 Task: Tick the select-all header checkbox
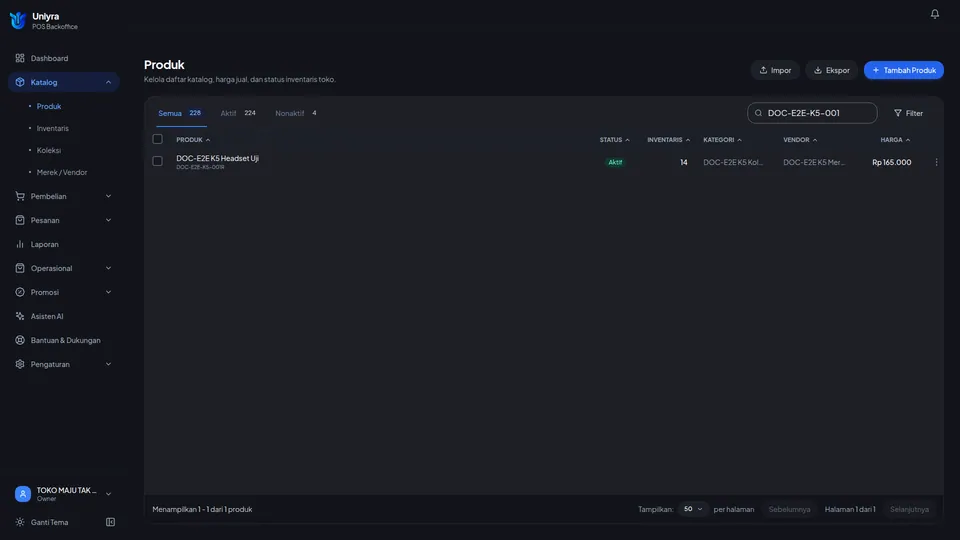[157, 139]
